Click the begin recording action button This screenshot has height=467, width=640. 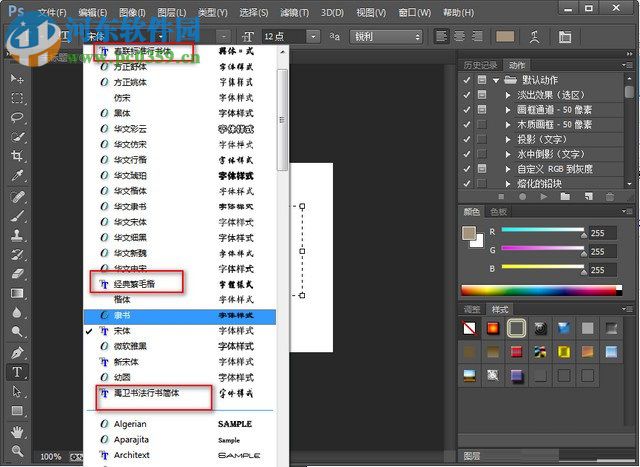pos(522,197)
